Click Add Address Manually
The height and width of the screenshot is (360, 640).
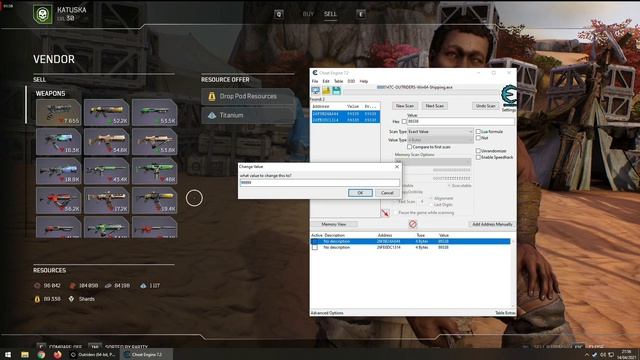pyautogui.click(x=492, y=224)
